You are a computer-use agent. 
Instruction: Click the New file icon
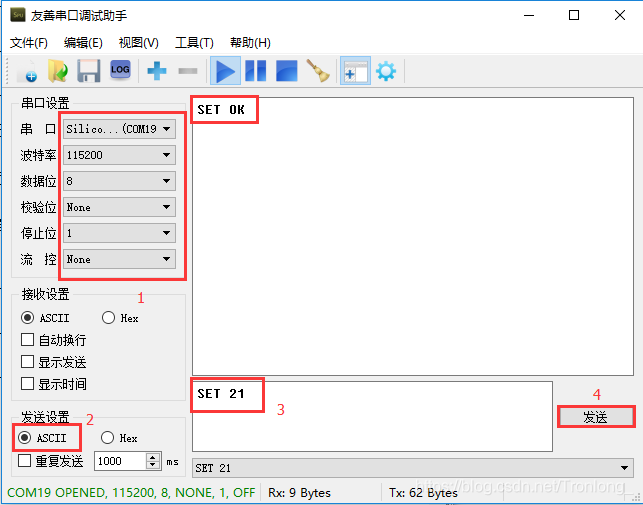(27, 71)
